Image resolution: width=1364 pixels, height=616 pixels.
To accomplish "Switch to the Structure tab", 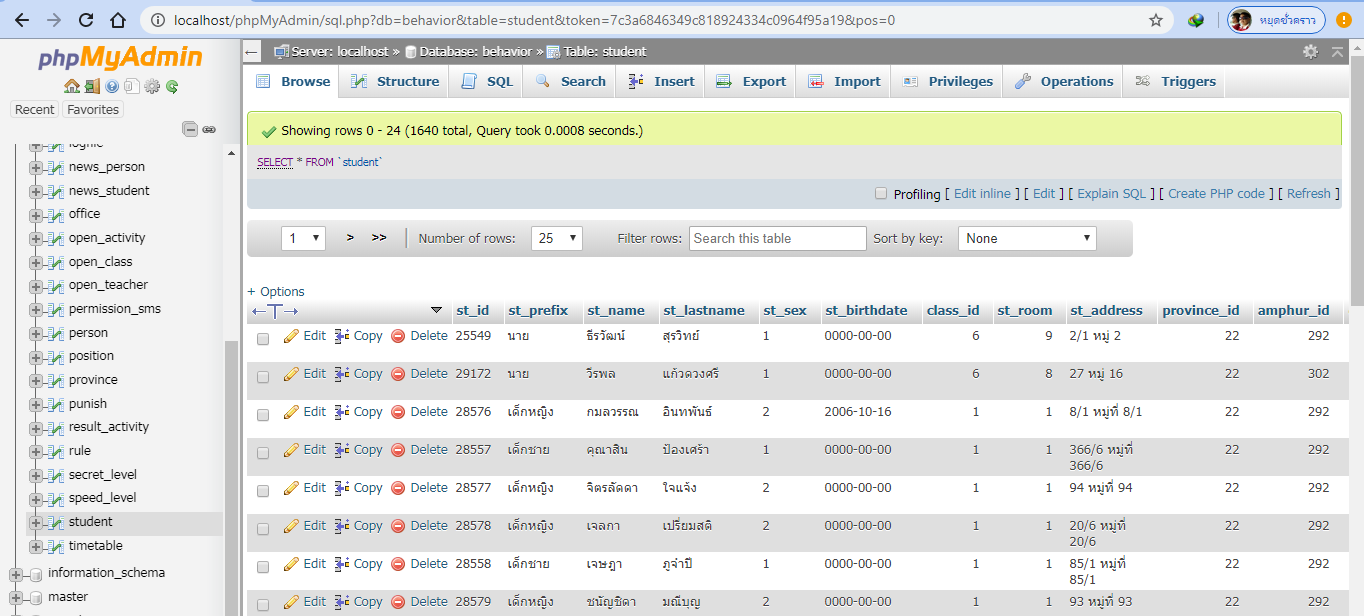I will (x=394, y=82).
